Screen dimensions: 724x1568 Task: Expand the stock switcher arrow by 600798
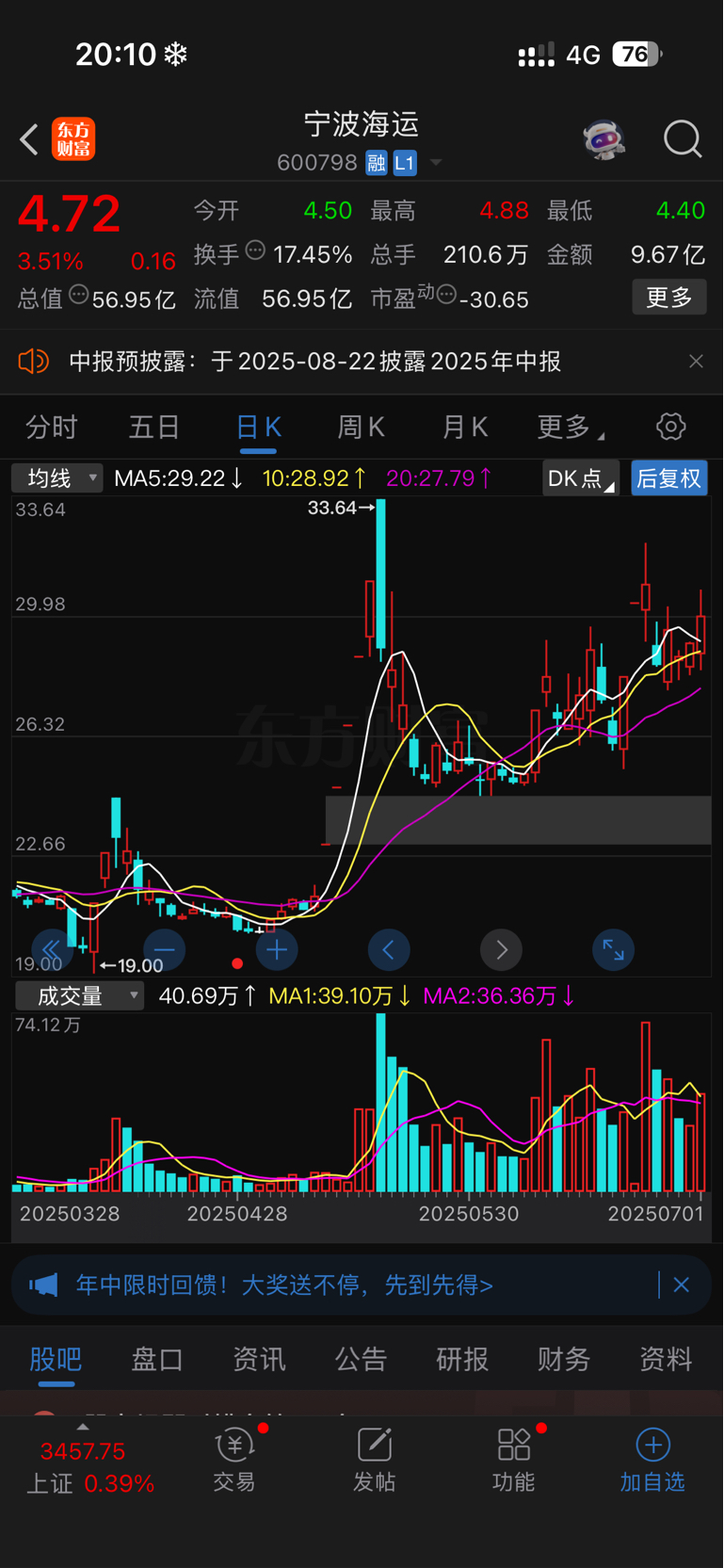point(436,163)
